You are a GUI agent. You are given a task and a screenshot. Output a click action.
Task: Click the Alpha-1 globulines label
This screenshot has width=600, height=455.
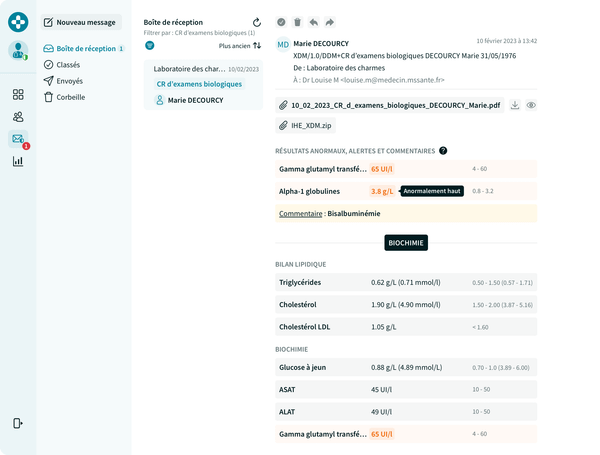click(309, 191)
